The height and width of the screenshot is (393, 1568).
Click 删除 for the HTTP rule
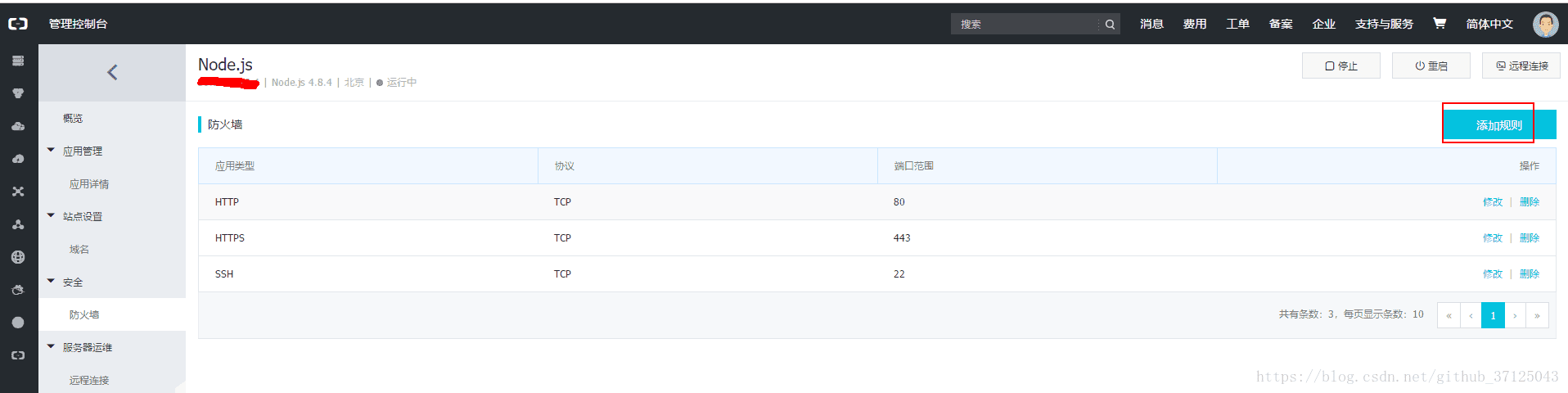(1530, 202)
